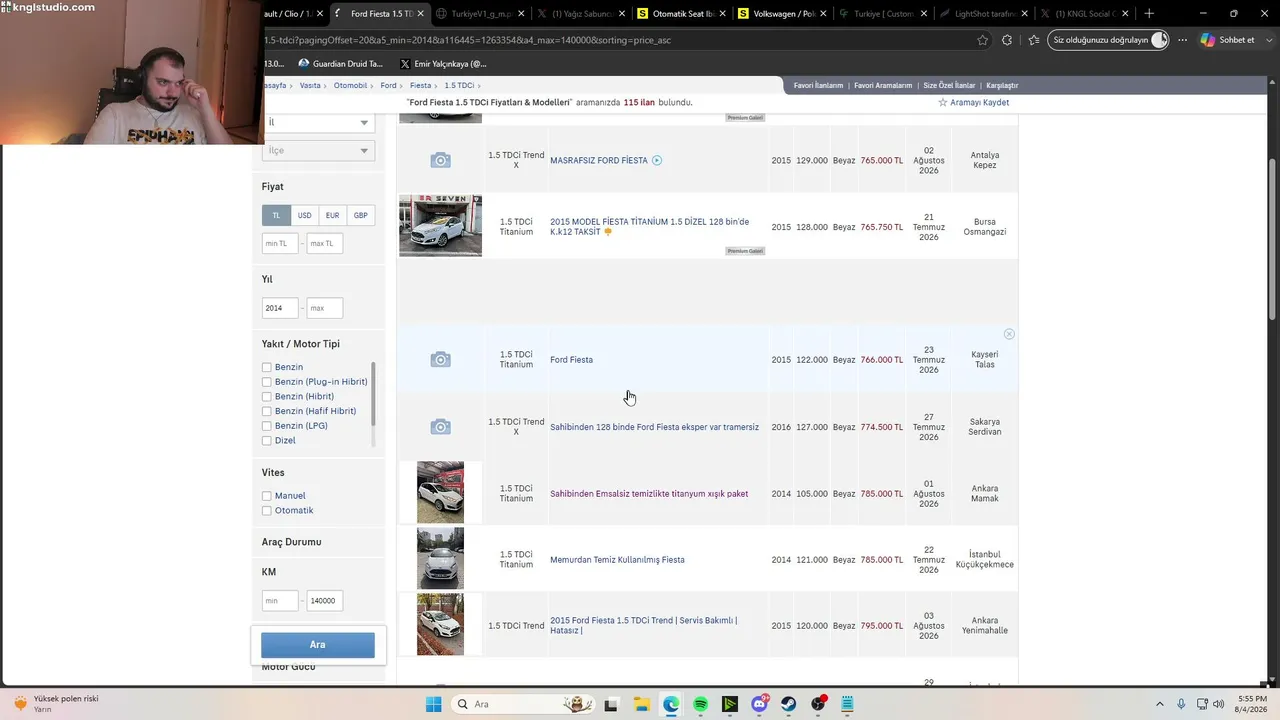Screen dimensions: 1280x720
Task: Check the Dizel fuel checkbox
Action: point(267,441)
